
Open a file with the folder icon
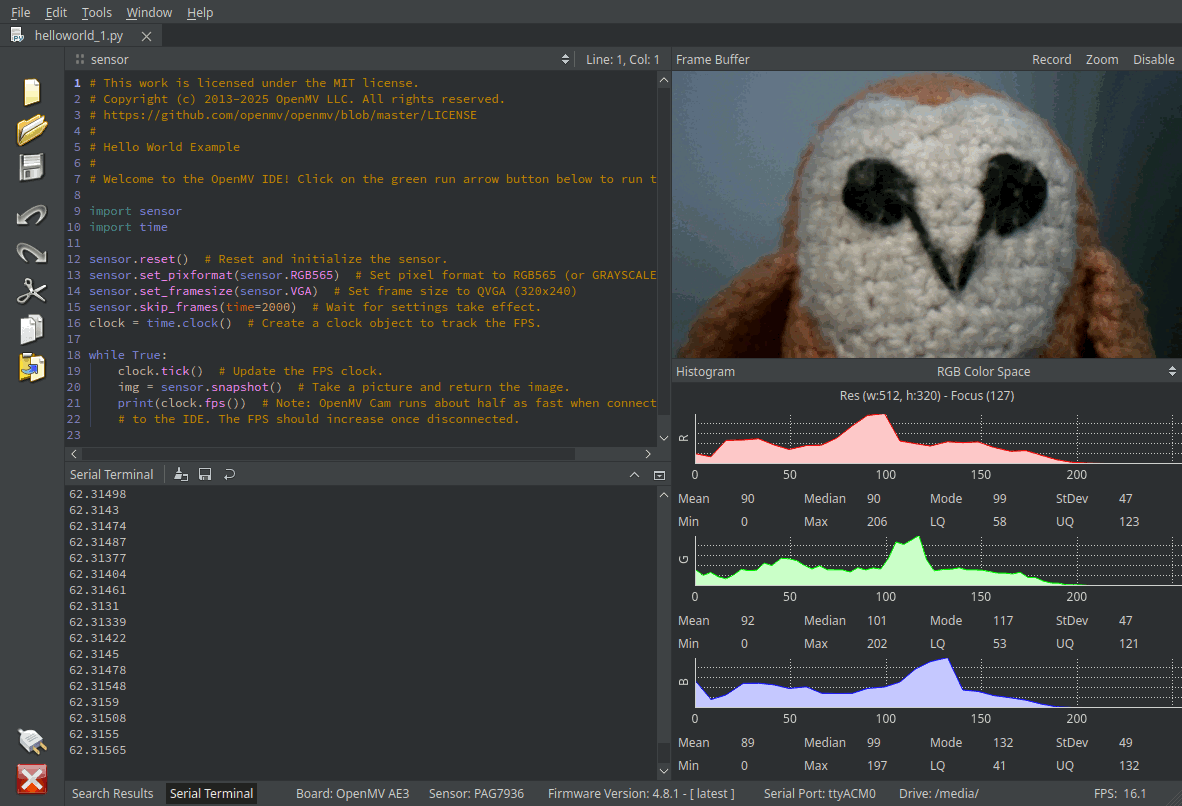tap(32, 129)
